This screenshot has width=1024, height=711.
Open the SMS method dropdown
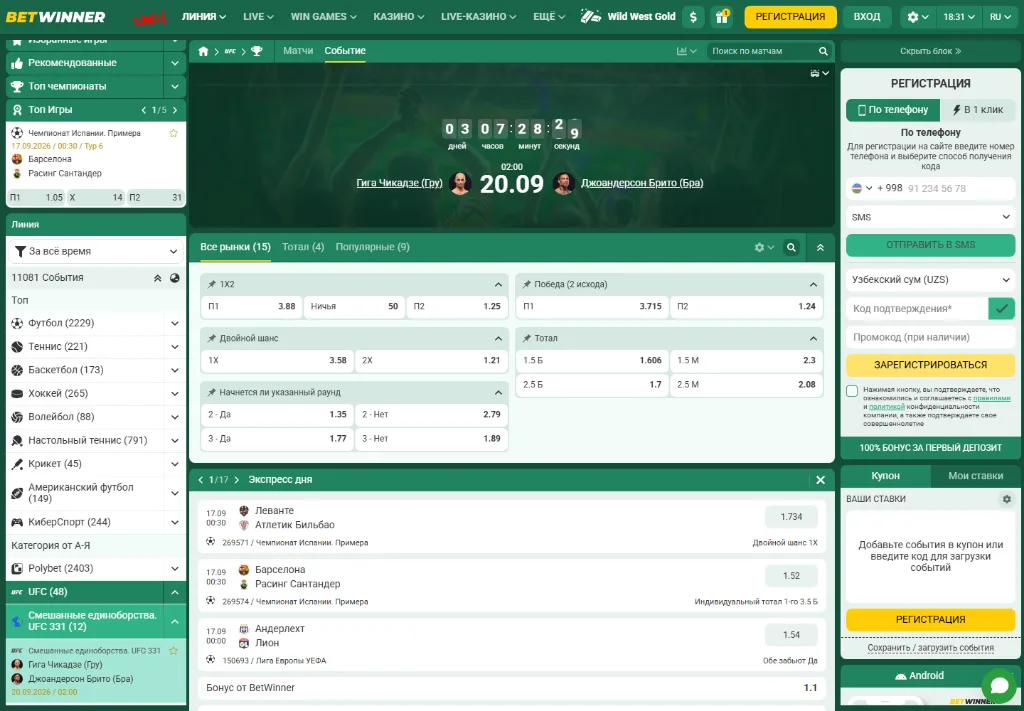(x=931, y=217)
